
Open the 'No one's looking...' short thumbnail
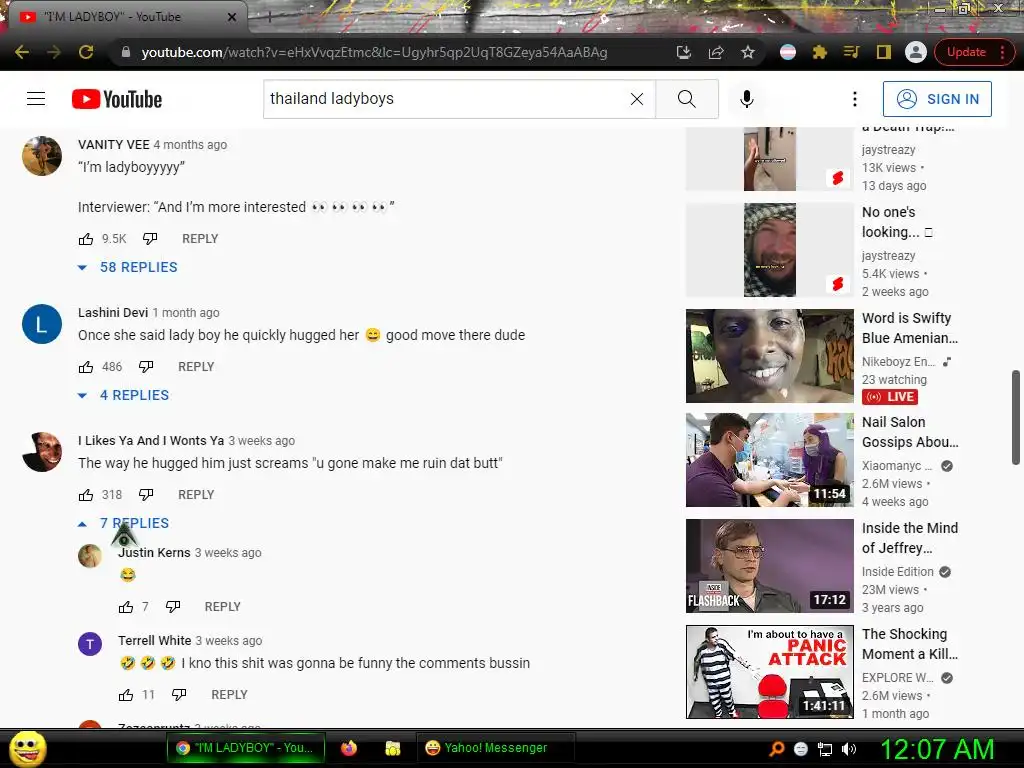point(769,249)
